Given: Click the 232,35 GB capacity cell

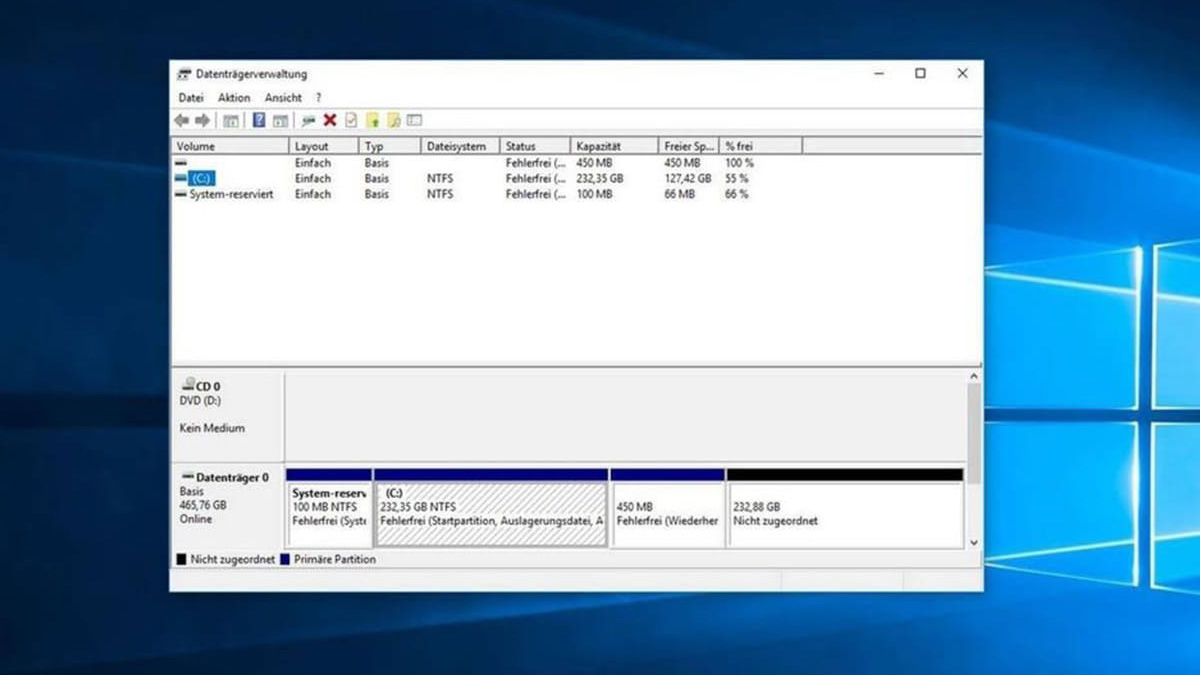Looking at the screenshot, I should [600, 178].
